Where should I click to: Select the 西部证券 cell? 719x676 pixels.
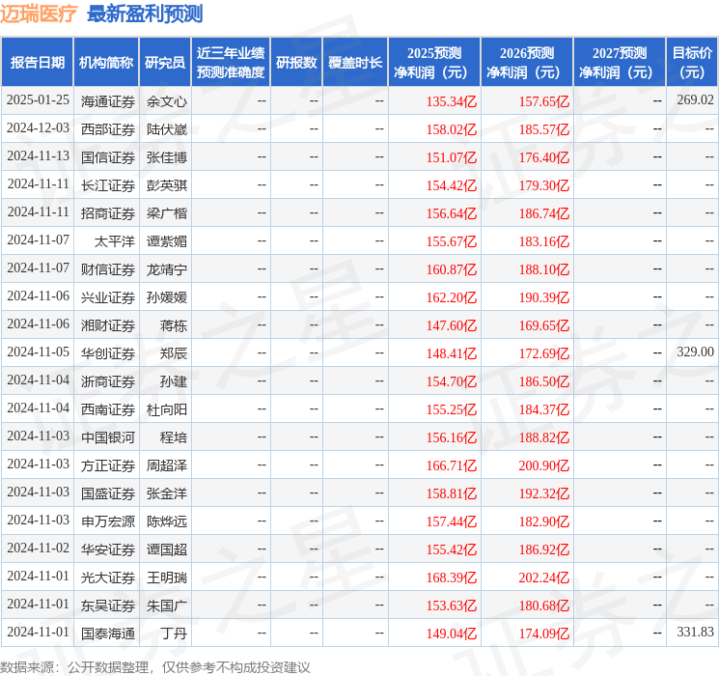click(x=108, y=129)
